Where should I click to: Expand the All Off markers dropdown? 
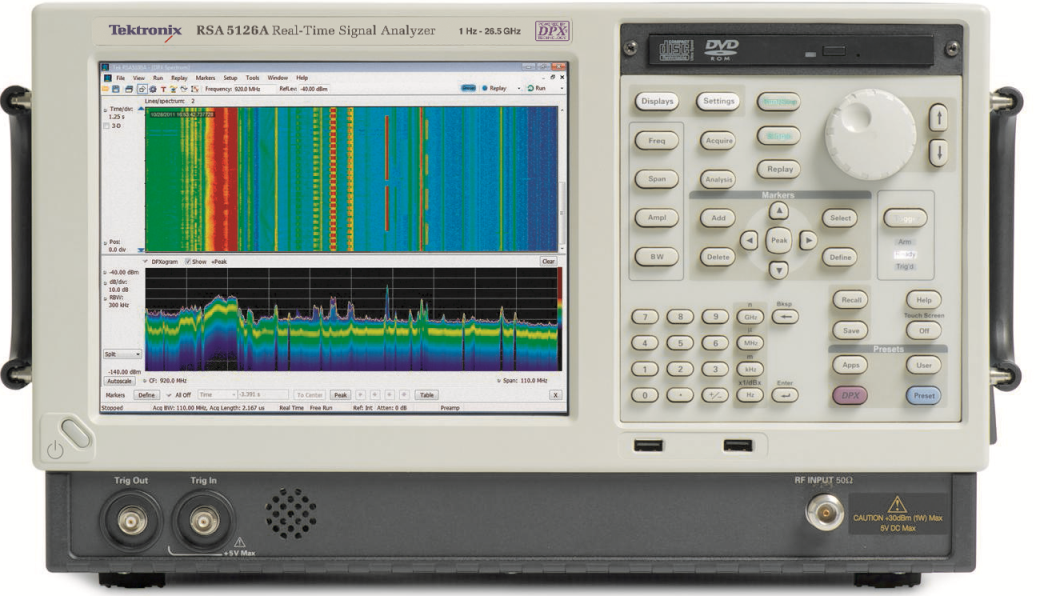(x=168, y=395)
